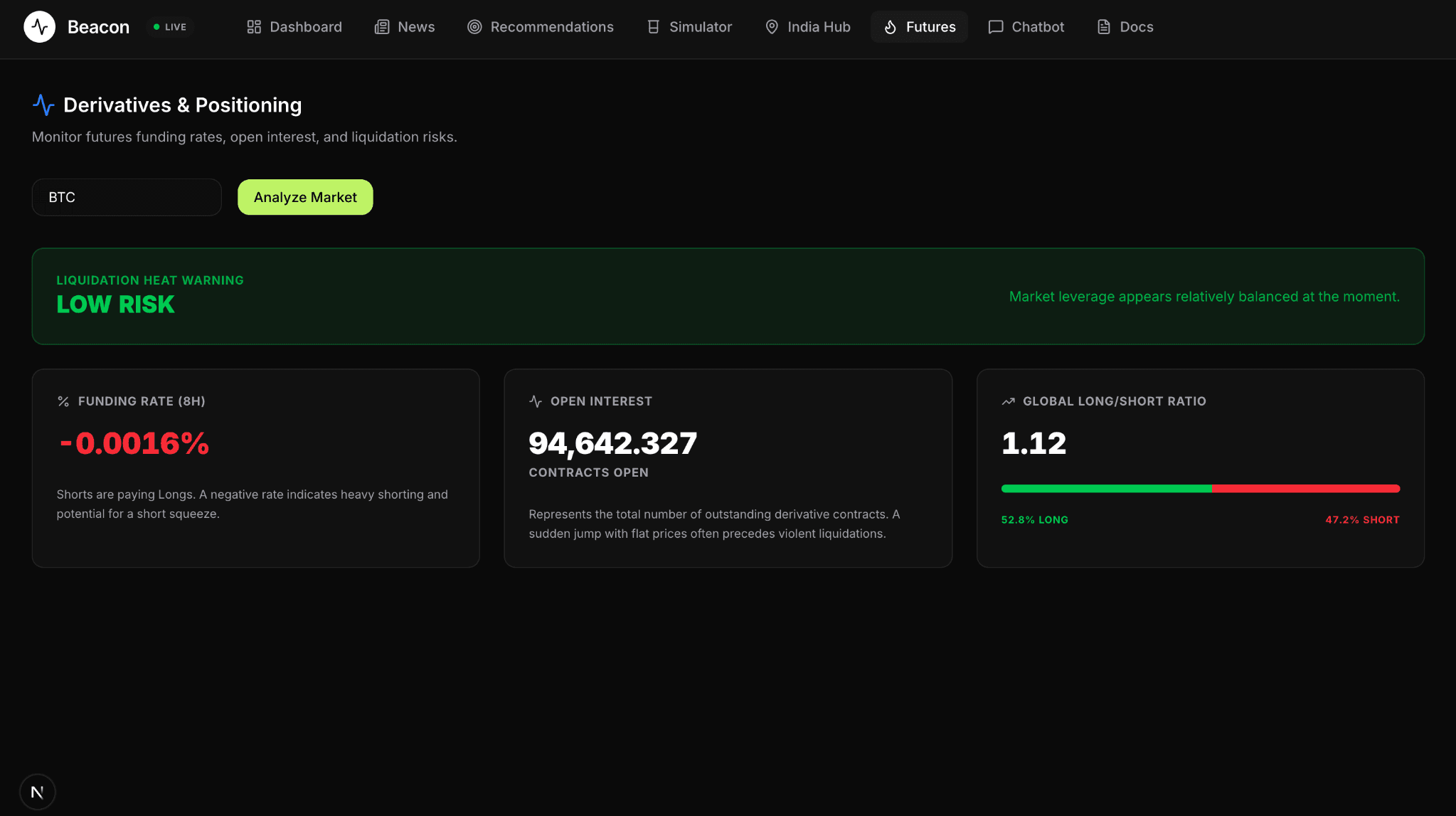Switch to the Simulator tab
1456x816 pixels.
[x=689, y=27]
